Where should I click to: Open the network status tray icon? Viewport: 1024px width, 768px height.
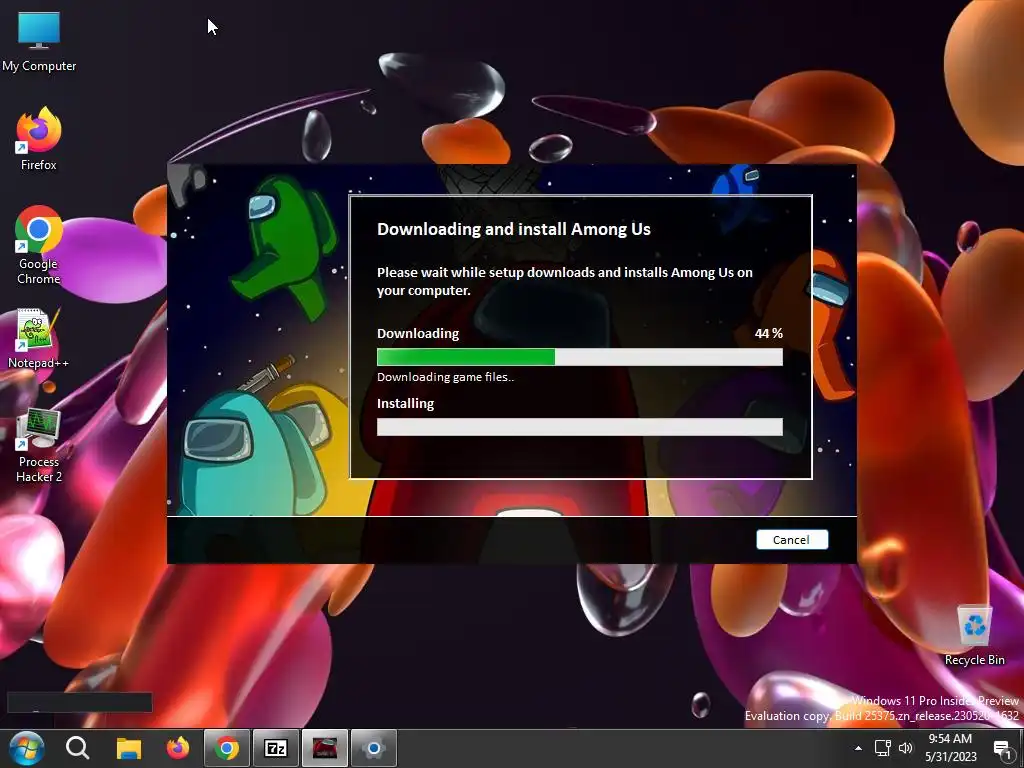coord(883,748)
